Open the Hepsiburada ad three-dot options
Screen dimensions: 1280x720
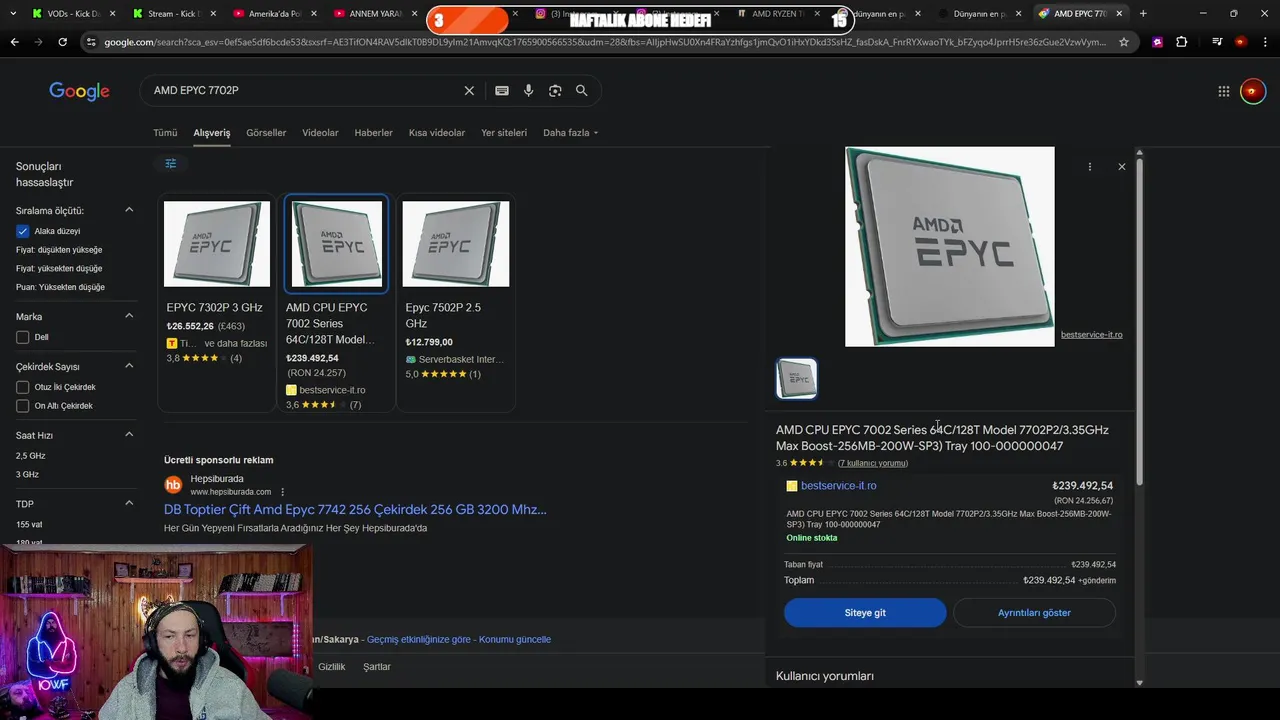pyautogui.click(x=283, y=492)
